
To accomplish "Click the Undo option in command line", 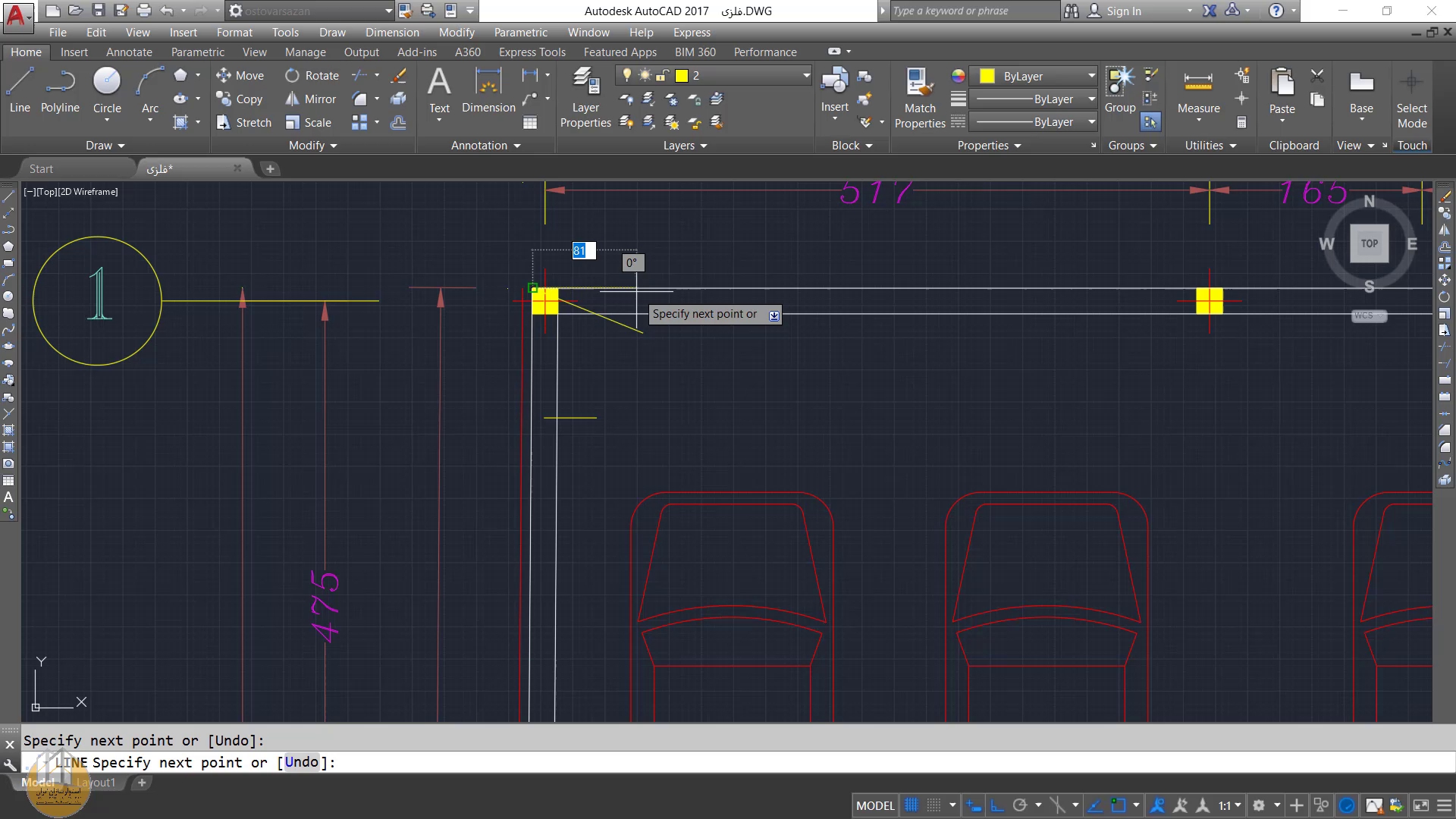I will click(x=302, y=762).
